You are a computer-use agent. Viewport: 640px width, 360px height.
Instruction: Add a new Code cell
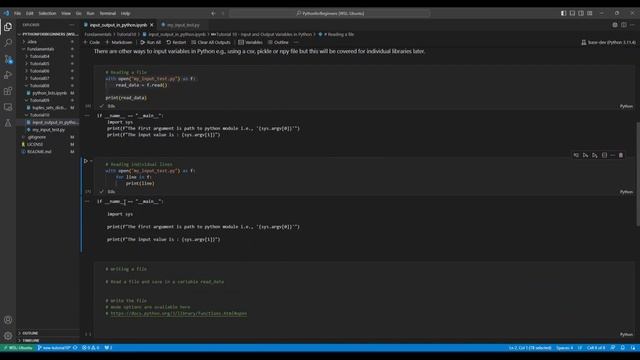[92, 42]
